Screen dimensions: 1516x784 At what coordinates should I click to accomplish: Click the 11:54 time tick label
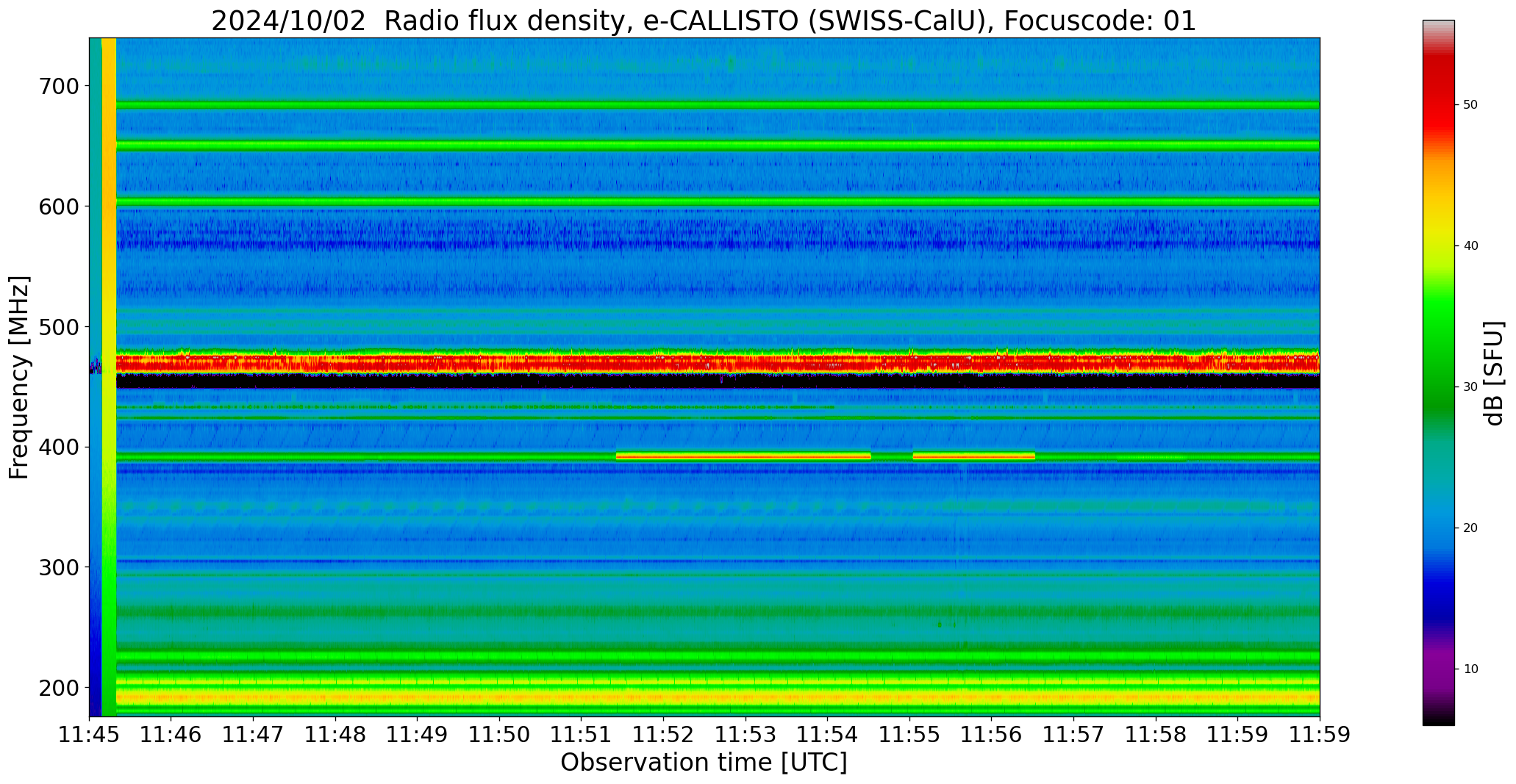828,735
